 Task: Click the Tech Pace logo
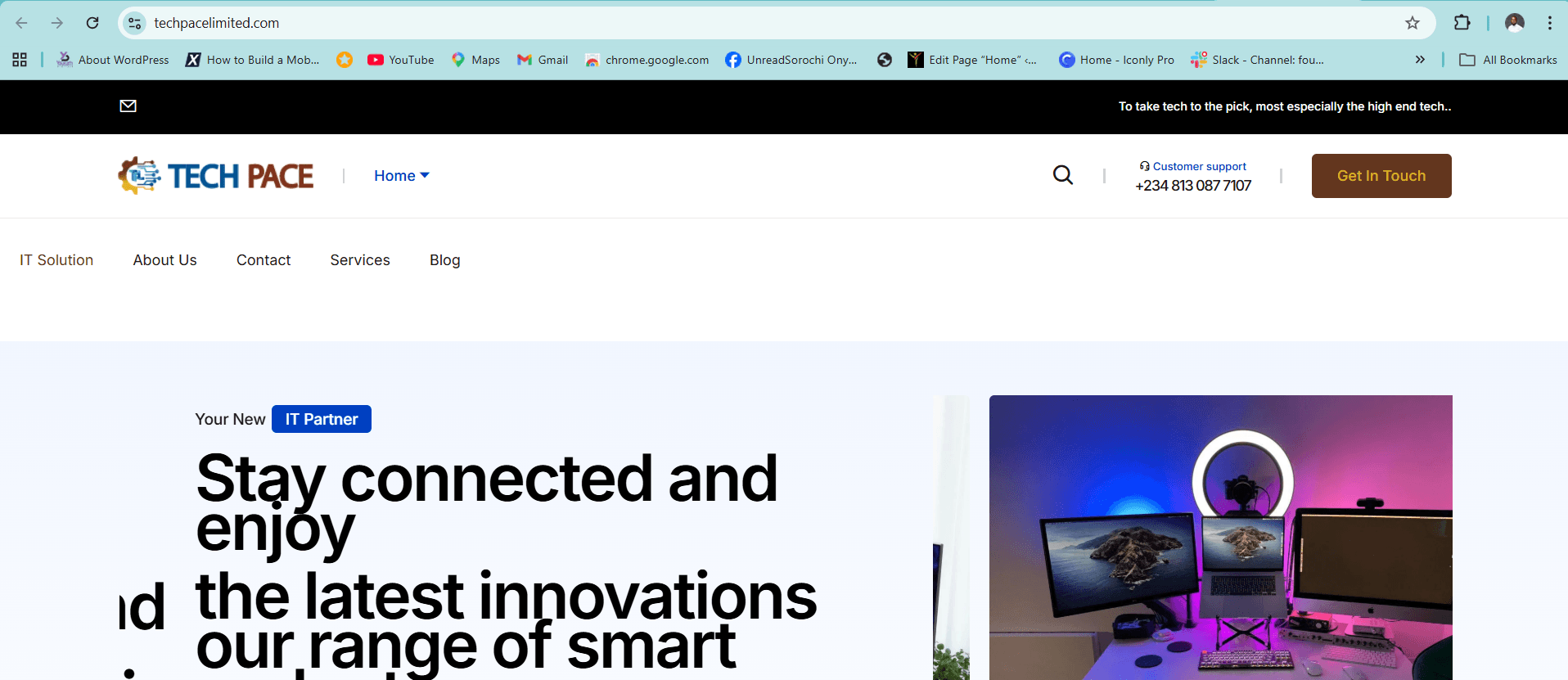point(216,175)
